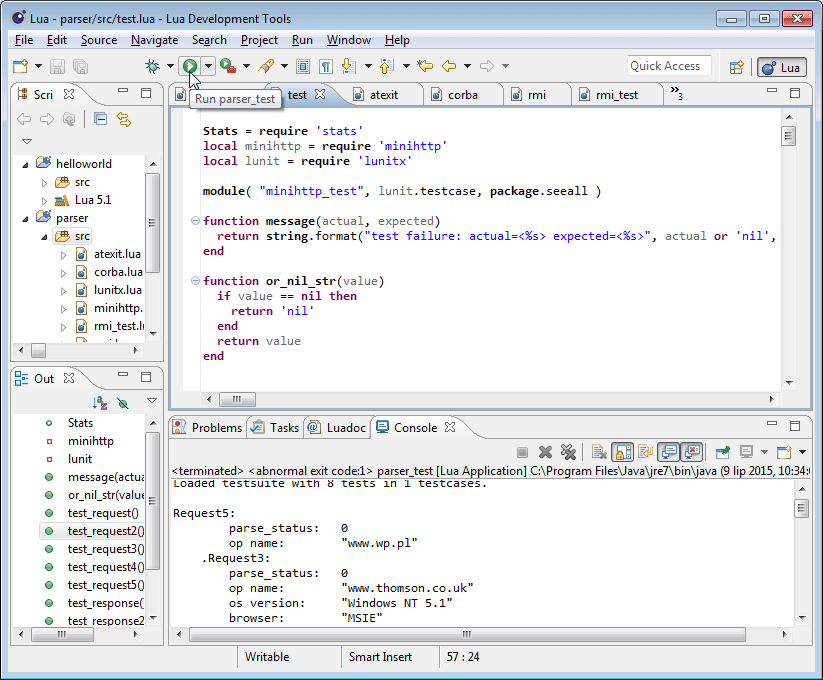This screenshot has height=680, width=823.
Task: Open the Project menu
Action: click(x=259, y=40)
